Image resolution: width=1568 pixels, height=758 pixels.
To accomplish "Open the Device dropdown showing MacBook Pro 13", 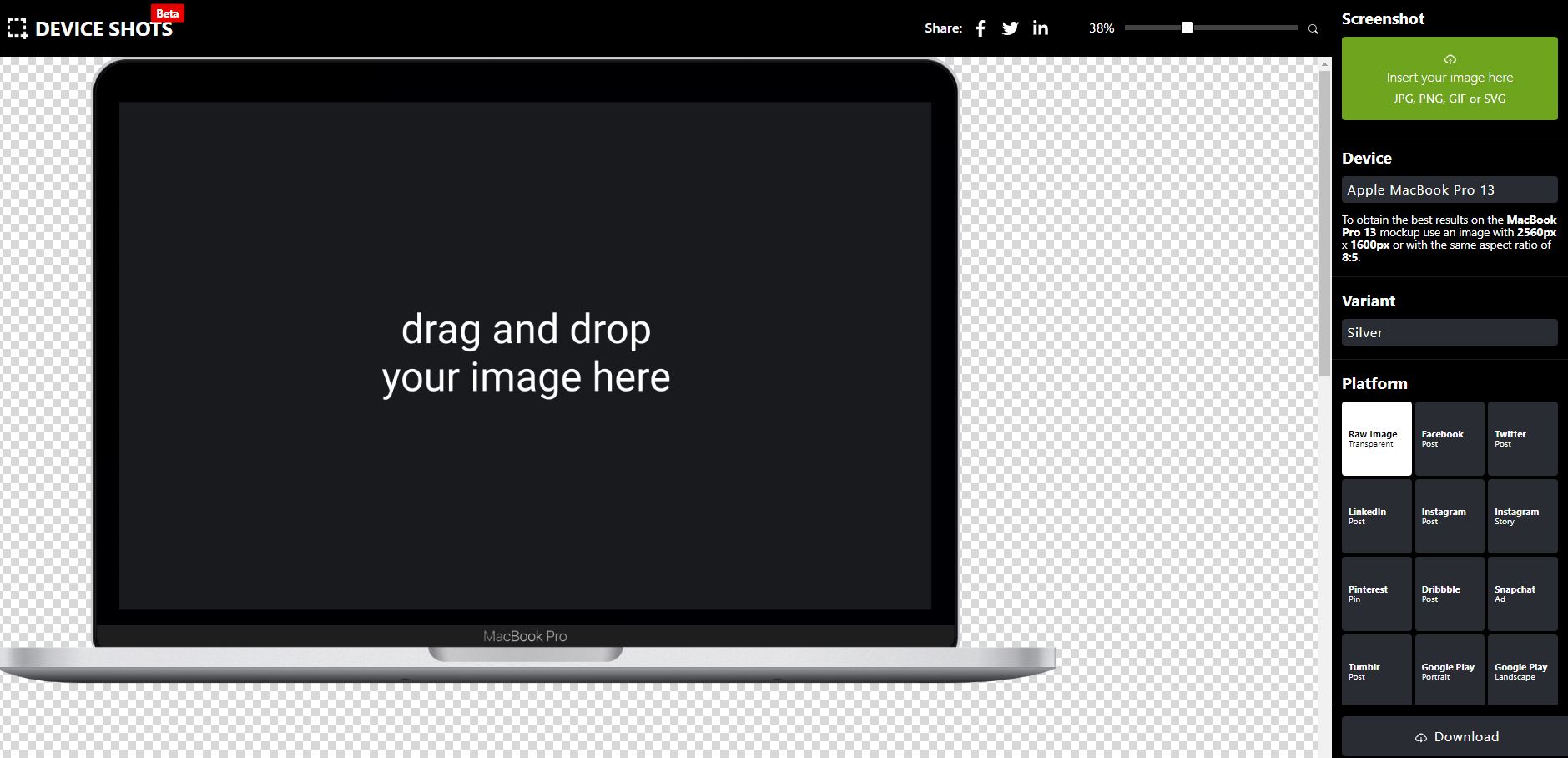I will coord(1450,189).
